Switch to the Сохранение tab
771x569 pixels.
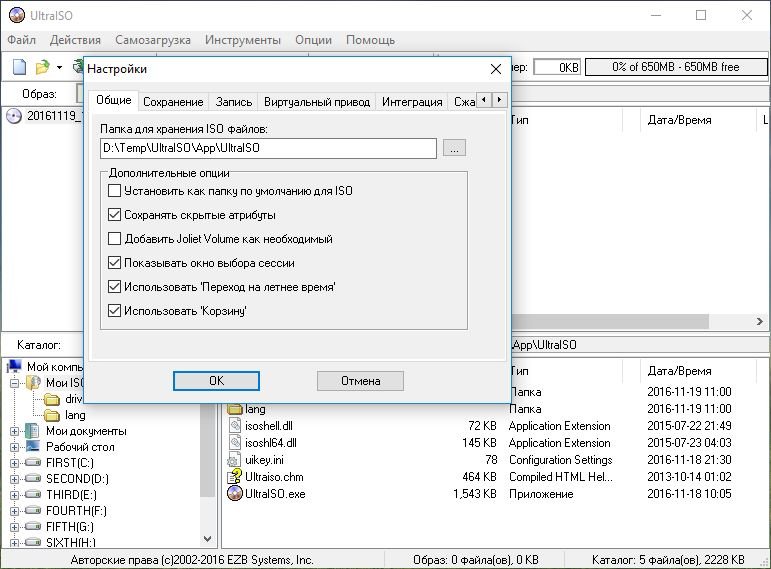[x=173, y=102]
